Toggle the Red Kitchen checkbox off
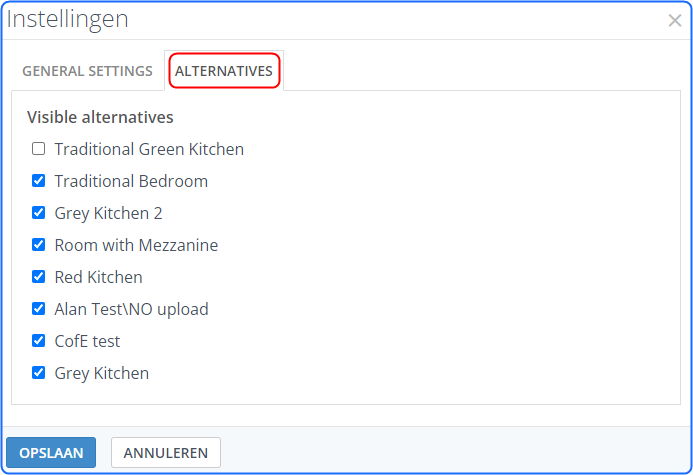 tap(39, 277)
